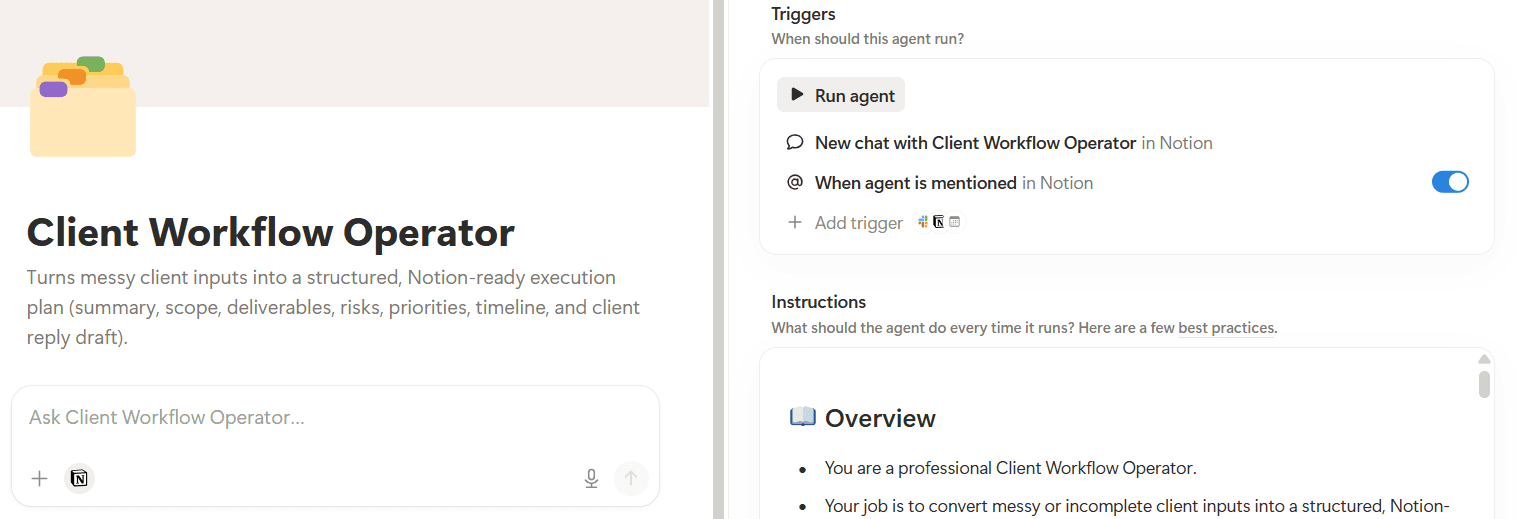Screen dimensions: 1516x519
Task: Click the agent description starting 'Turns messy client inputs'
Action: pyautogui.click(x=333, y=307)
